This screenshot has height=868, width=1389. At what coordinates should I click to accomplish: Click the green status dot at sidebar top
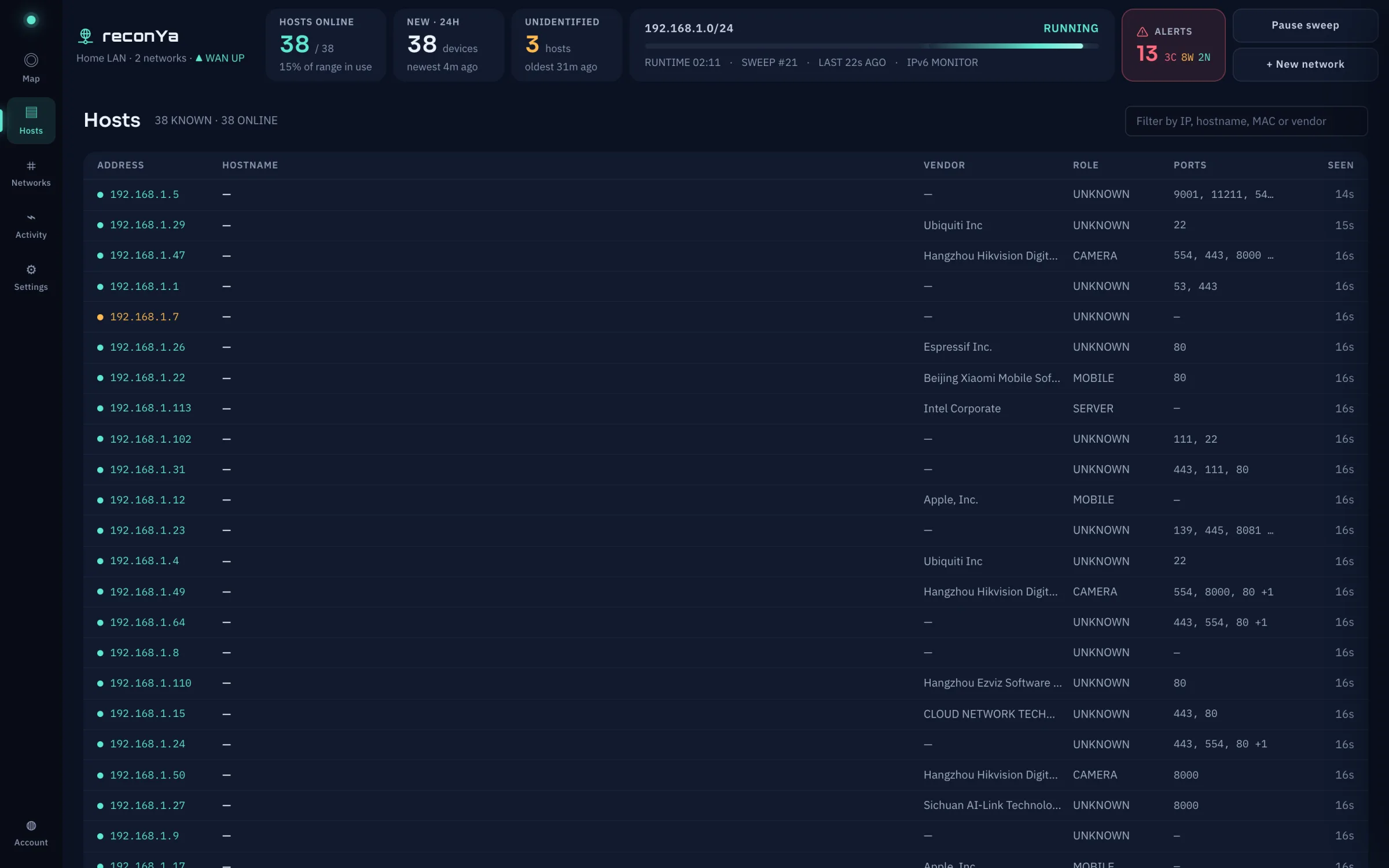pos(31,20)
